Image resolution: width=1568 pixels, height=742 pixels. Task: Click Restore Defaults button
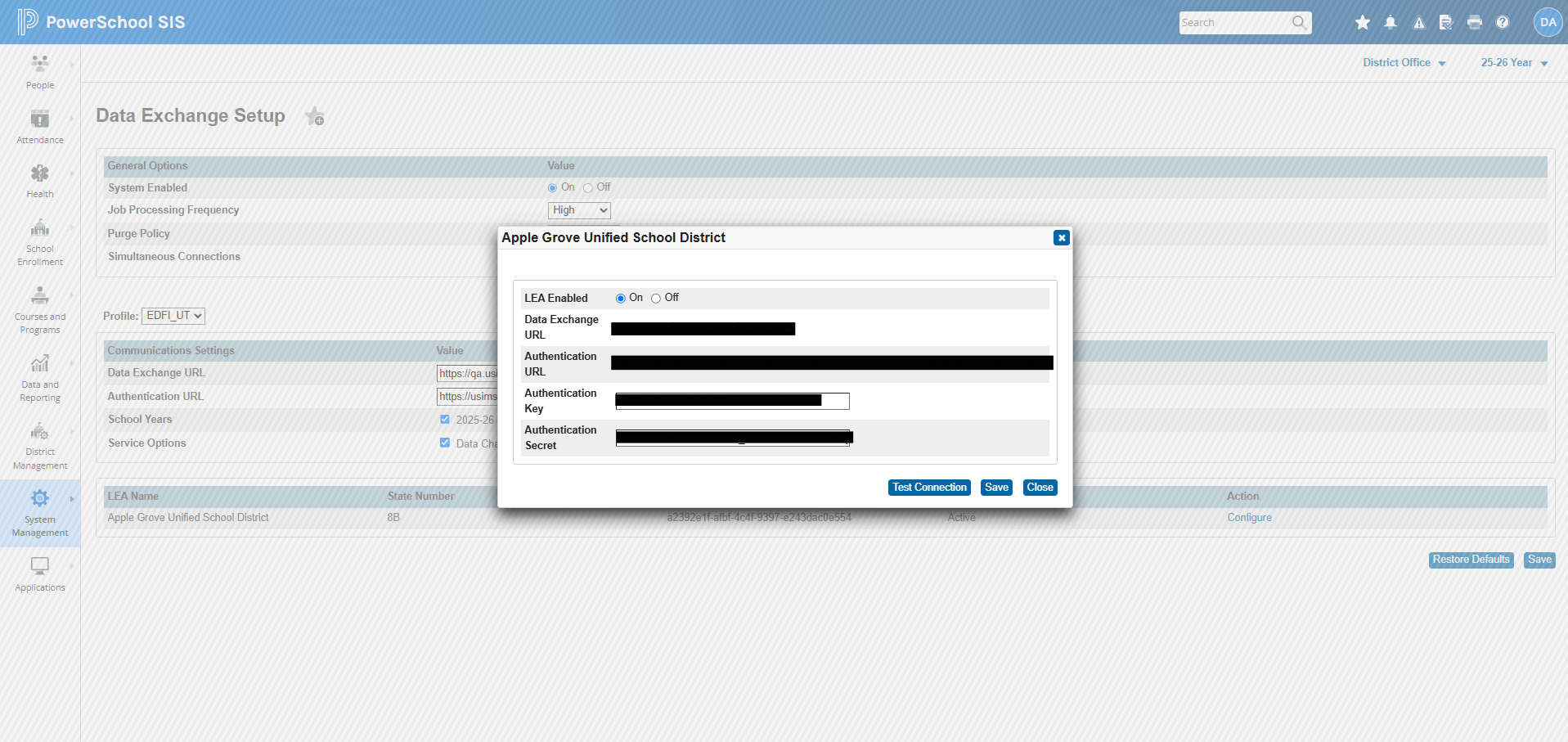pos(1471,560)
